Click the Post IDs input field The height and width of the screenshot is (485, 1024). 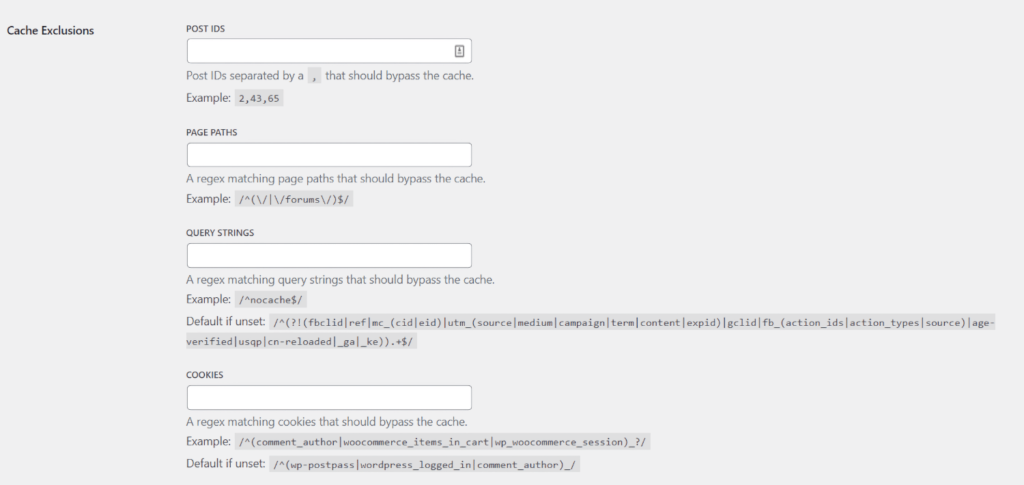coord(318,51)
